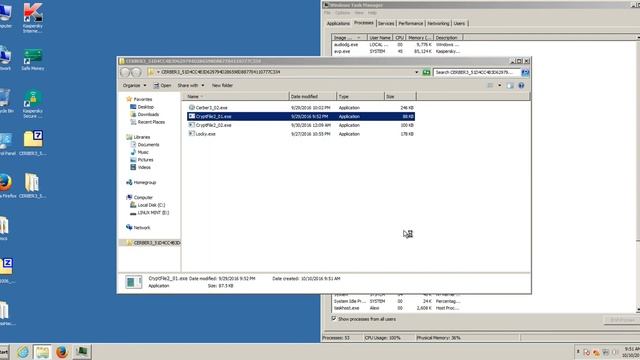Select Homegroup in the navigation pane

[141, 182]
